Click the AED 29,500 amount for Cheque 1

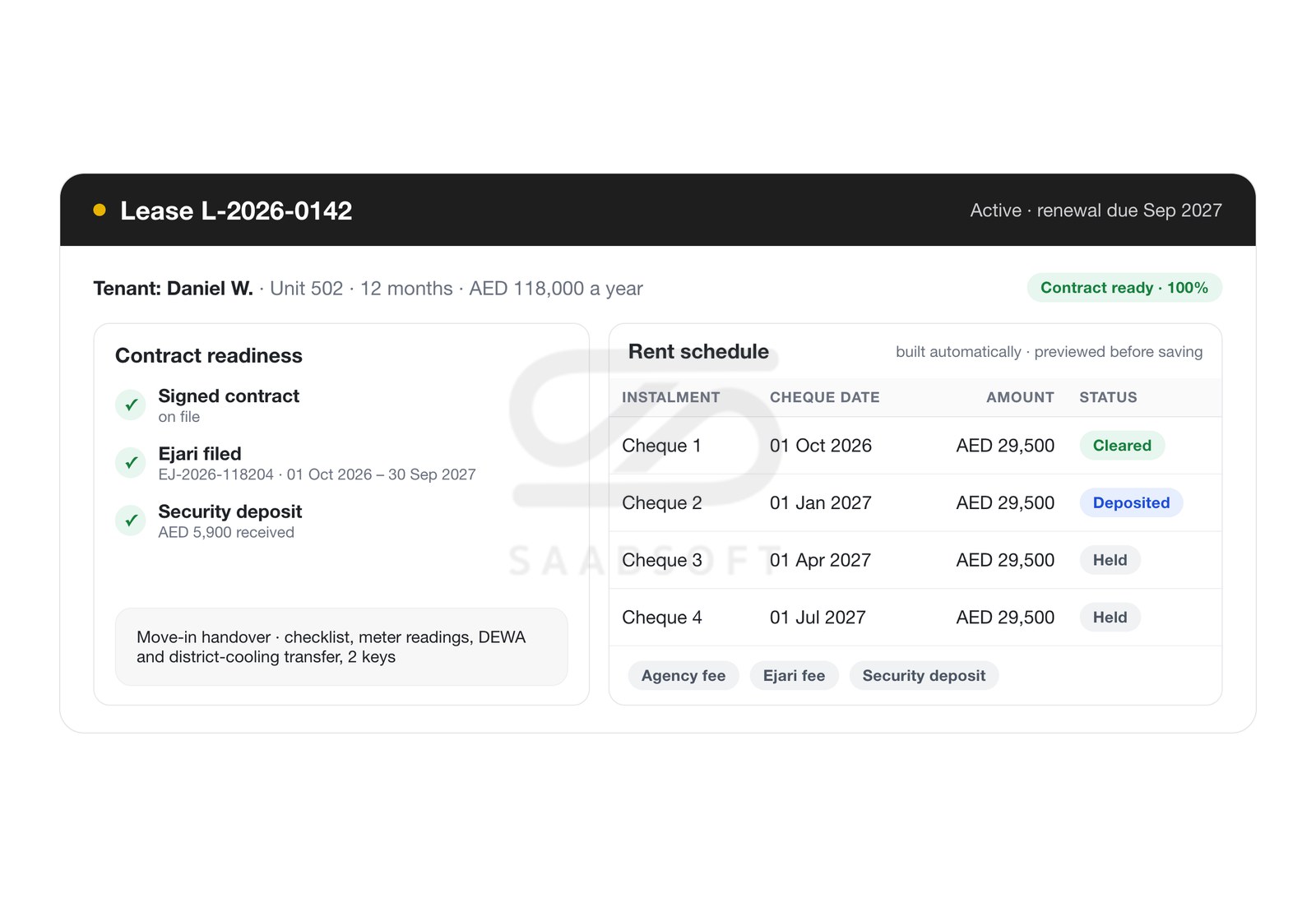coord(1005,446)
